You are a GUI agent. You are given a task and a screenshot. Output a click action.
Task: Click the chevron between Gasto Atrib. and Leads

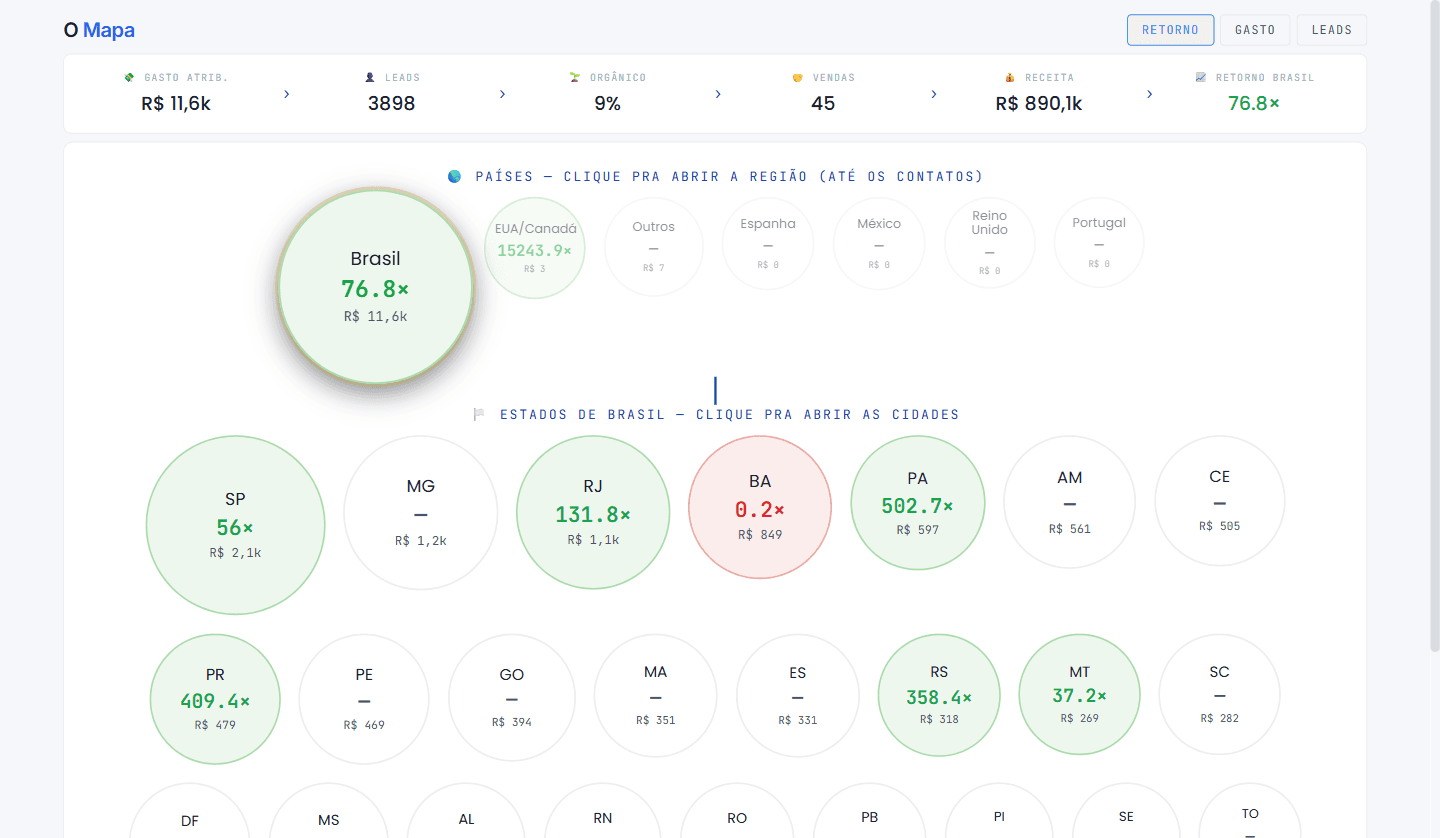tap(286, 94)
